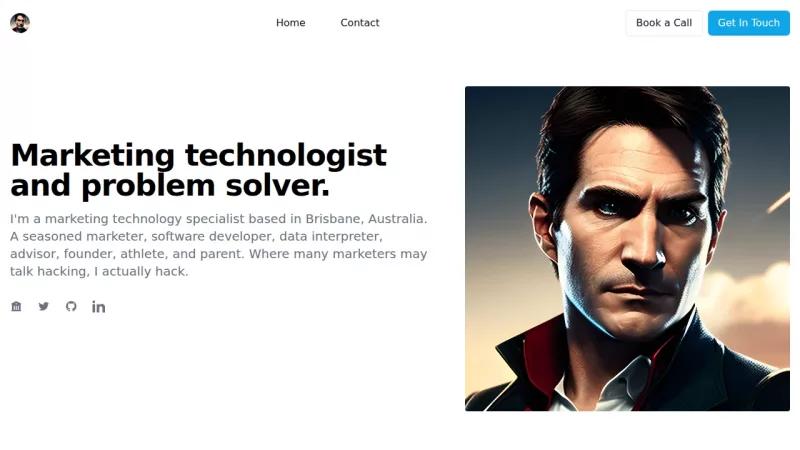Click the 'and problem solver.' heading line
This screenshot has width=800, height=450.
point(170,185)
